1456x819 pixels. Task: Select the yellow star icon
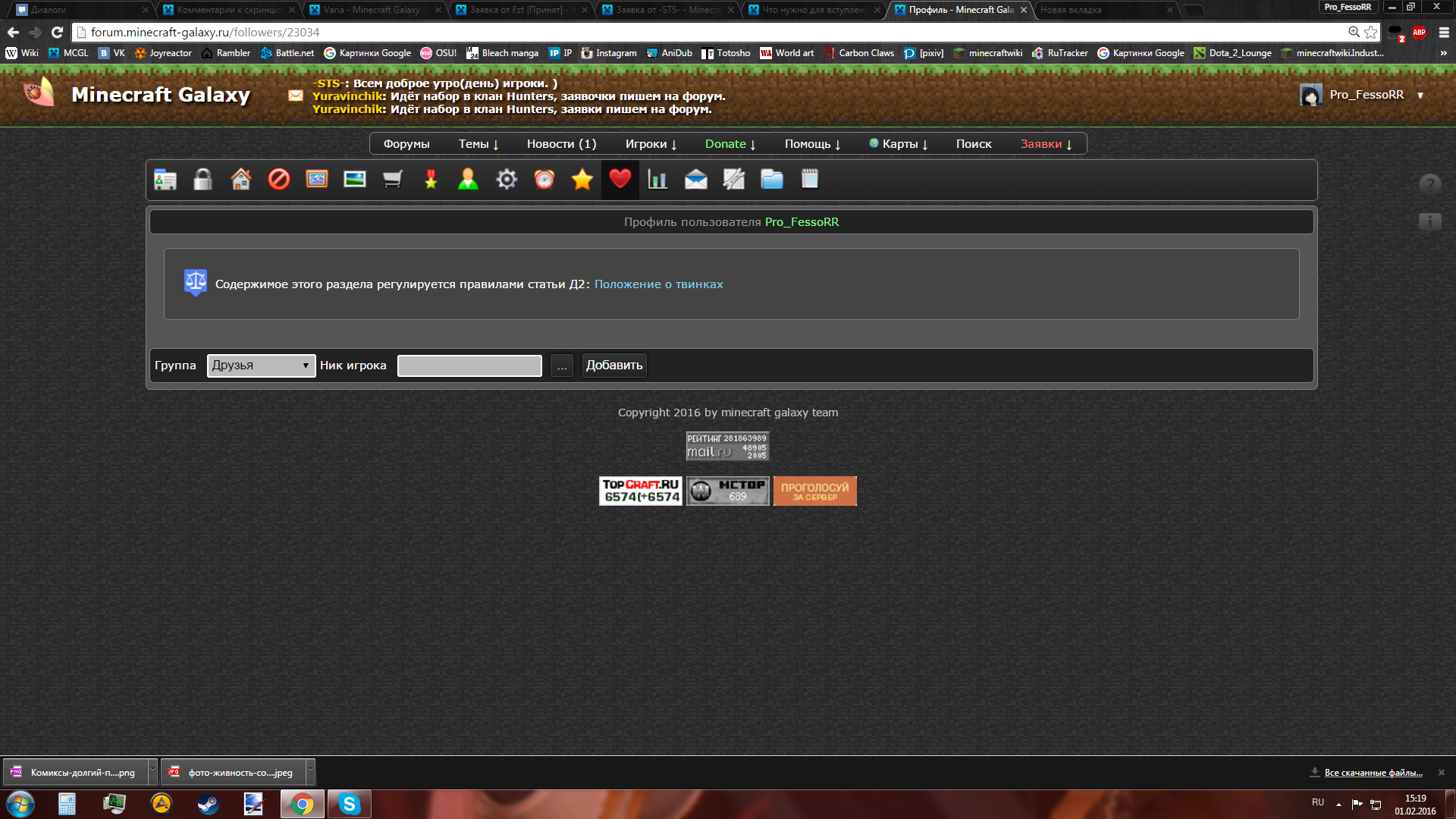point(582,180)
